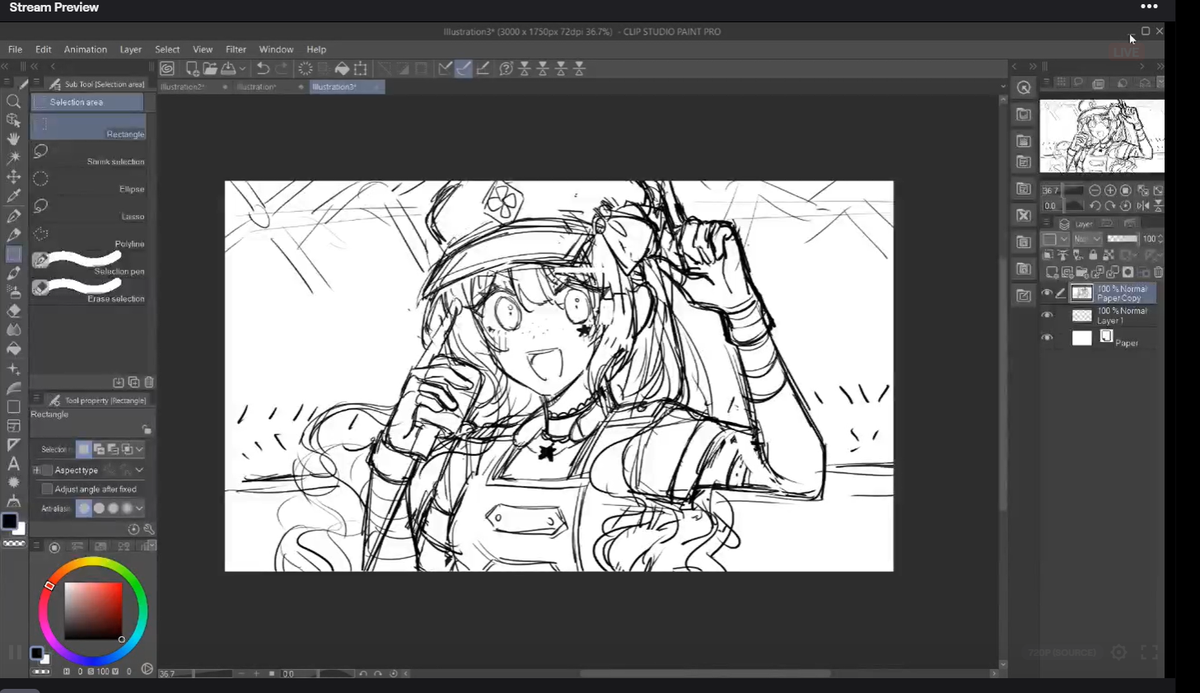This screenshot has width=1200, height=693.
Task: Choose the Shrink selection sub tool
Action: pyautogui.click(x=90, y=153)
